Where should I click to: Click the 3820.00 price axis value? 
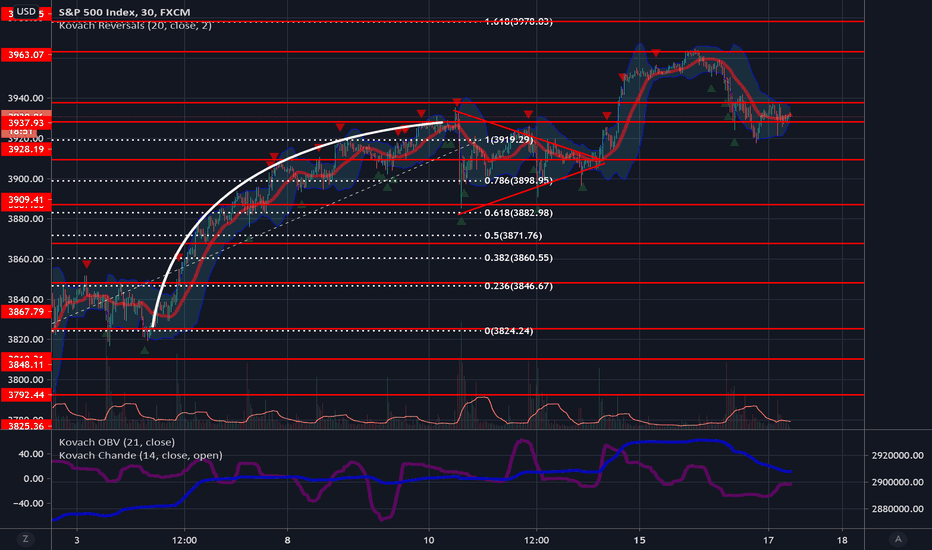26,340
